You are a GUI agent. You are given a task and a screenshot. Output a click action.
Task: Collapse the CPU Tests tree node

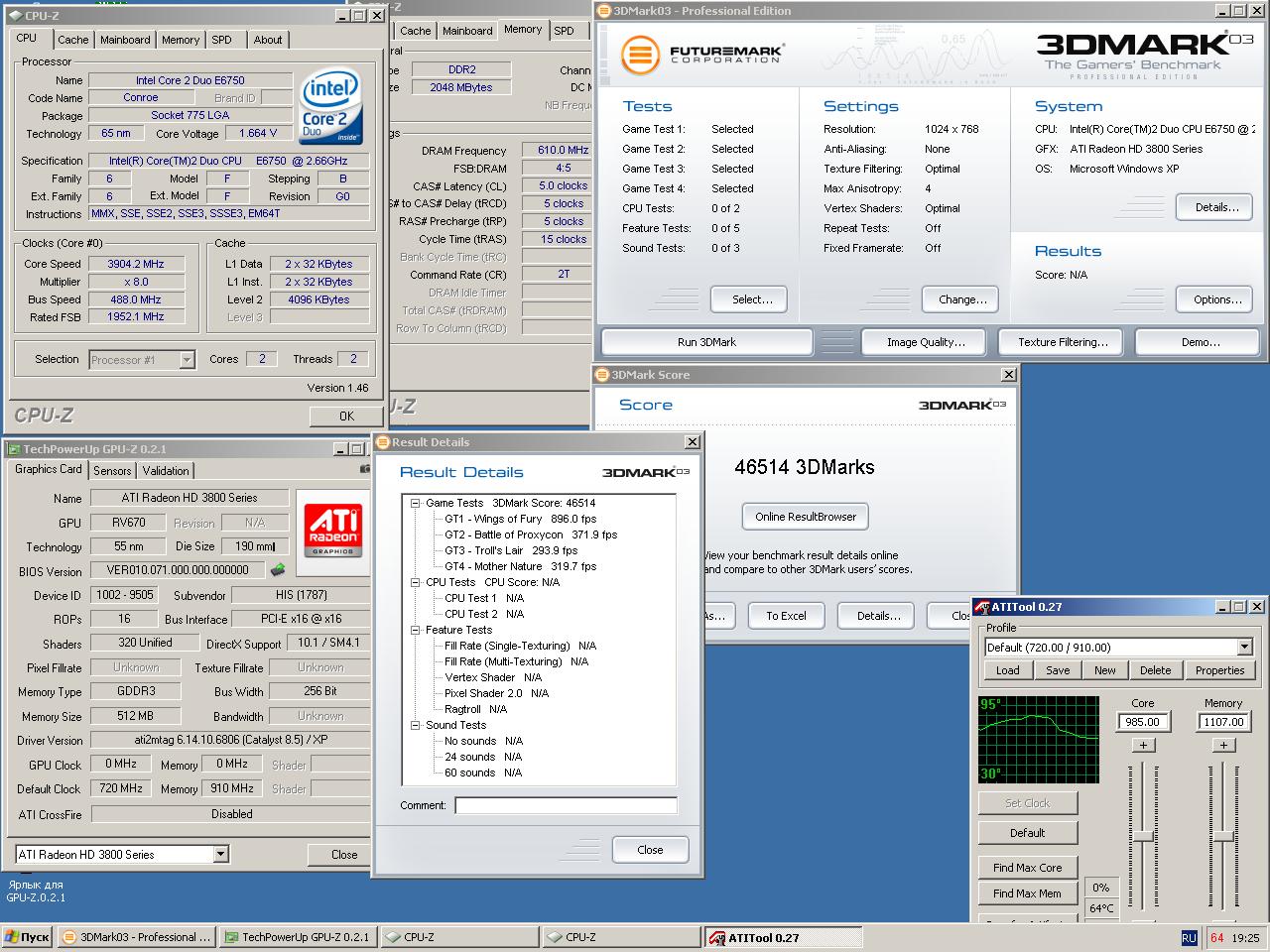[x=417, y=582]
